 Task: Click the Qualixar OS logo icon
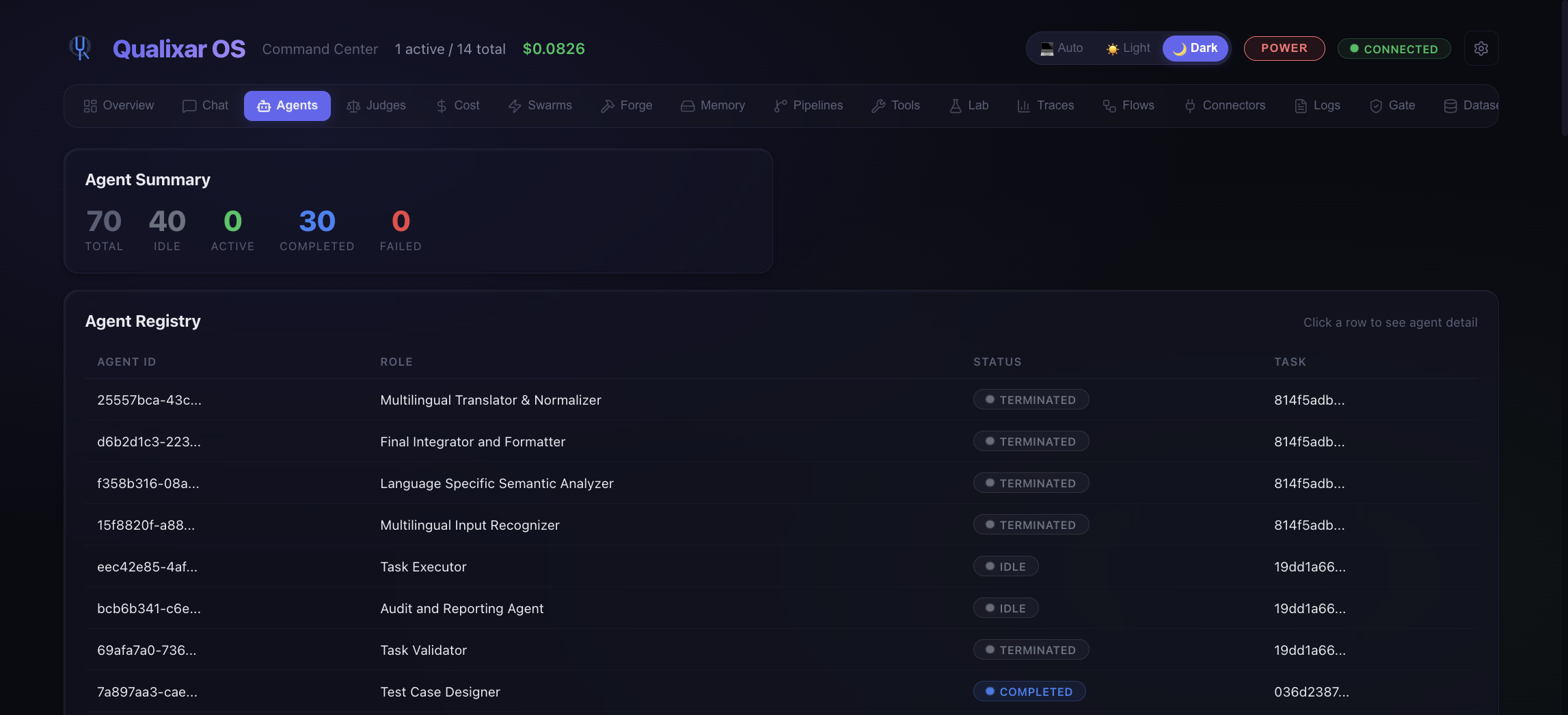click(81, 48)
